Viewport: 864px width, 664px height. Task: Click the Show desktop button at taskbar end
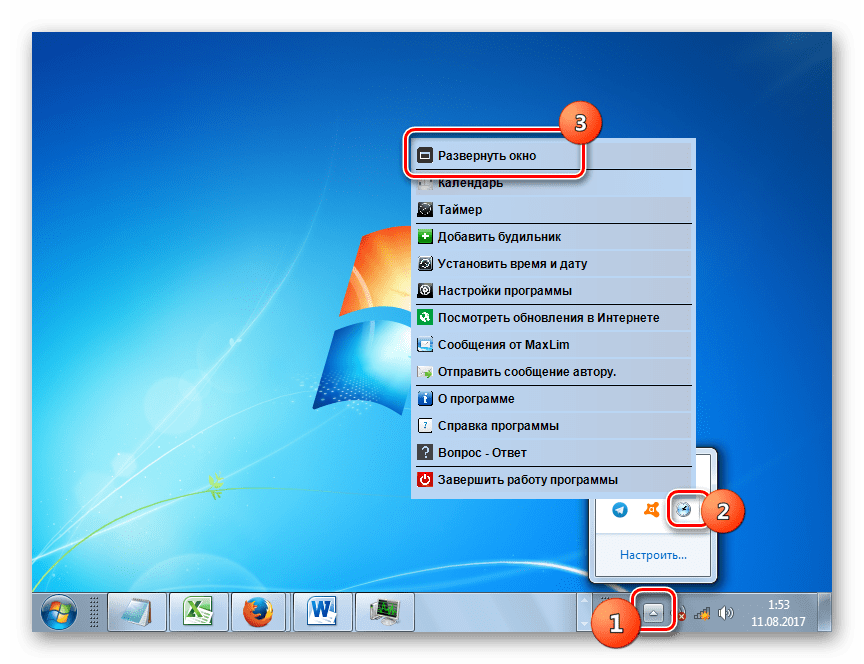tap(824, 612)
